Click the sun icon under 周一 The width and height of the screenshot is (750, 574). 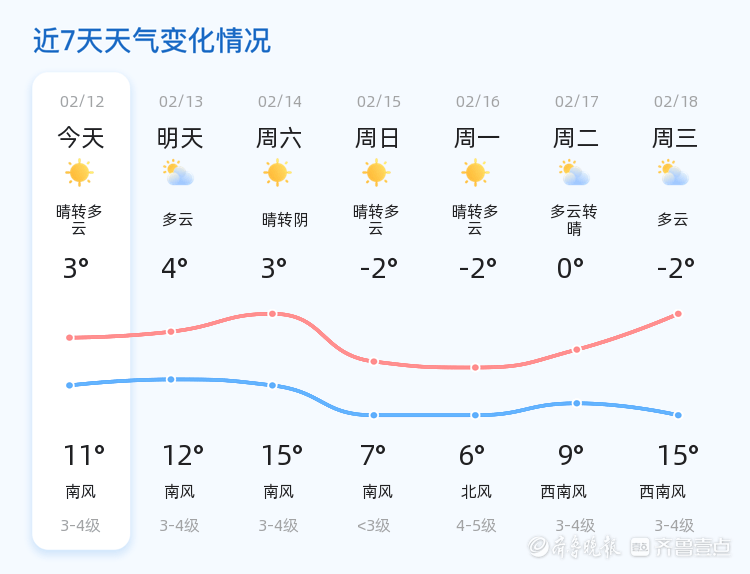point(475,173)
